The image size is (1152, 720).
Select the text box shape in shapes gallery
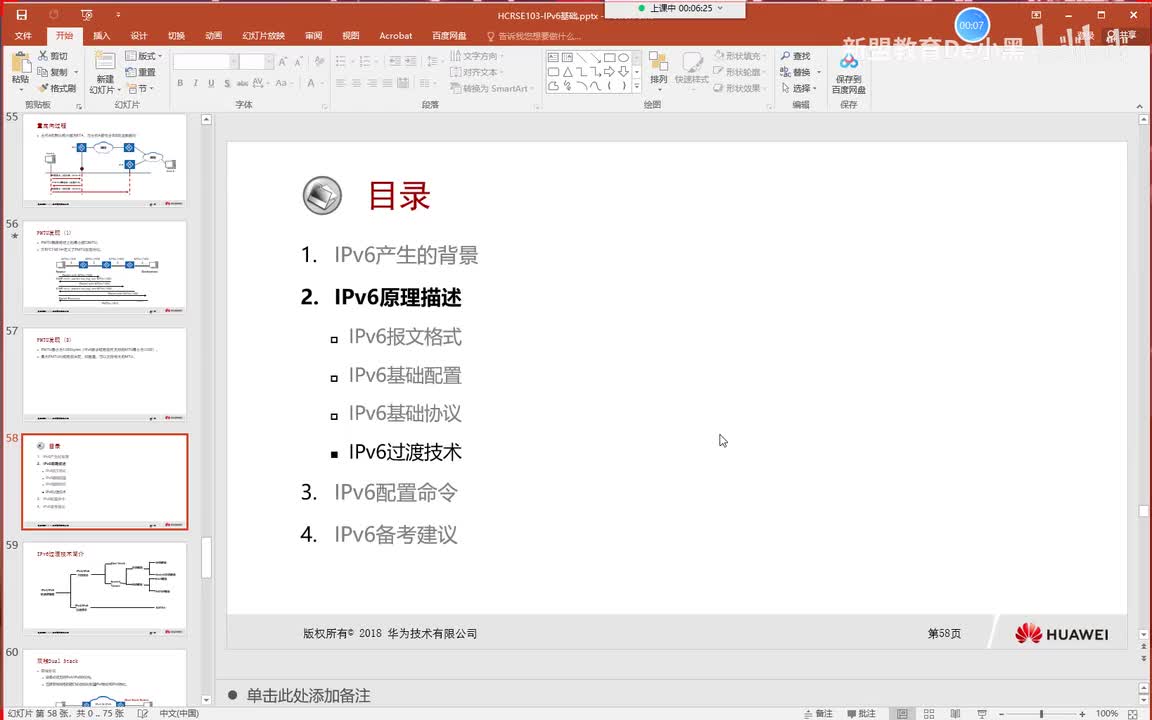[553, 57]
